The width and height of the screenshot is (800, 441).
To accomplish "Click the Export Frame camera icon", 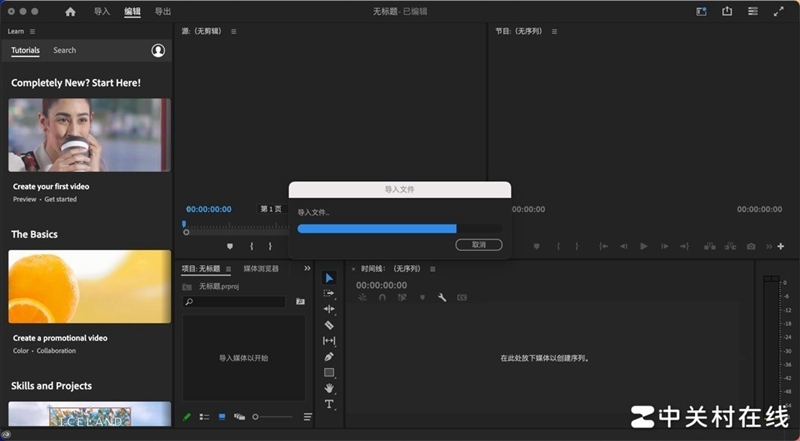I will 751,246.
